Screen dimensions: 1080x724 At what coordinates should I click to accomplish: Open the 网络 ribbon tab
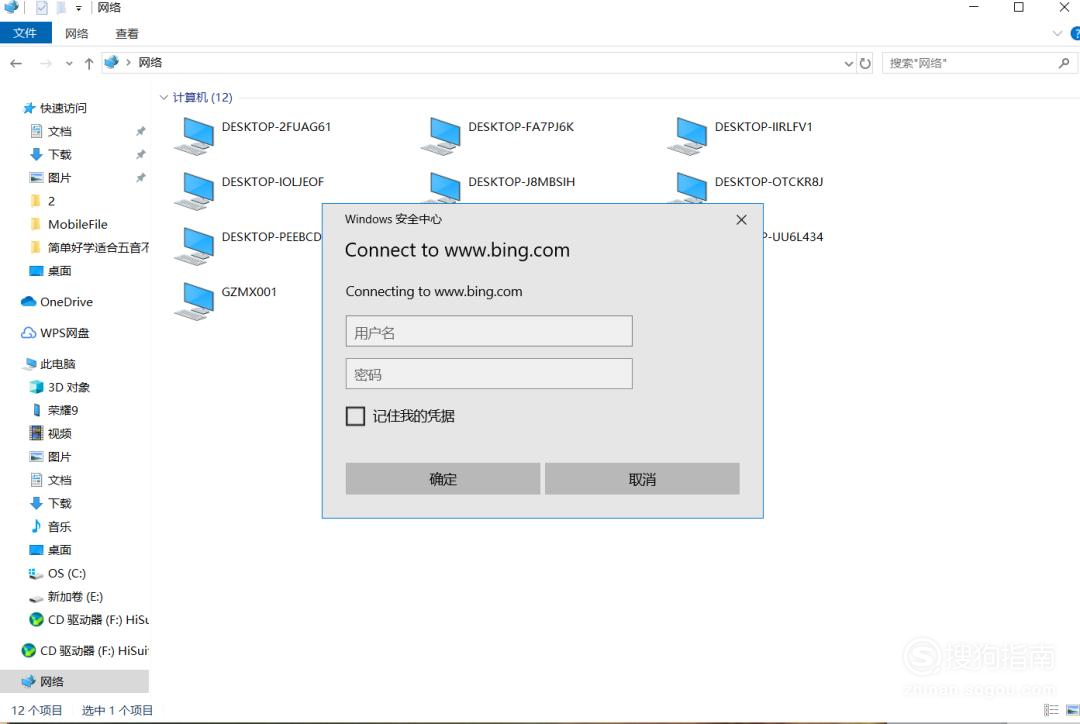[x=76, y=33]
